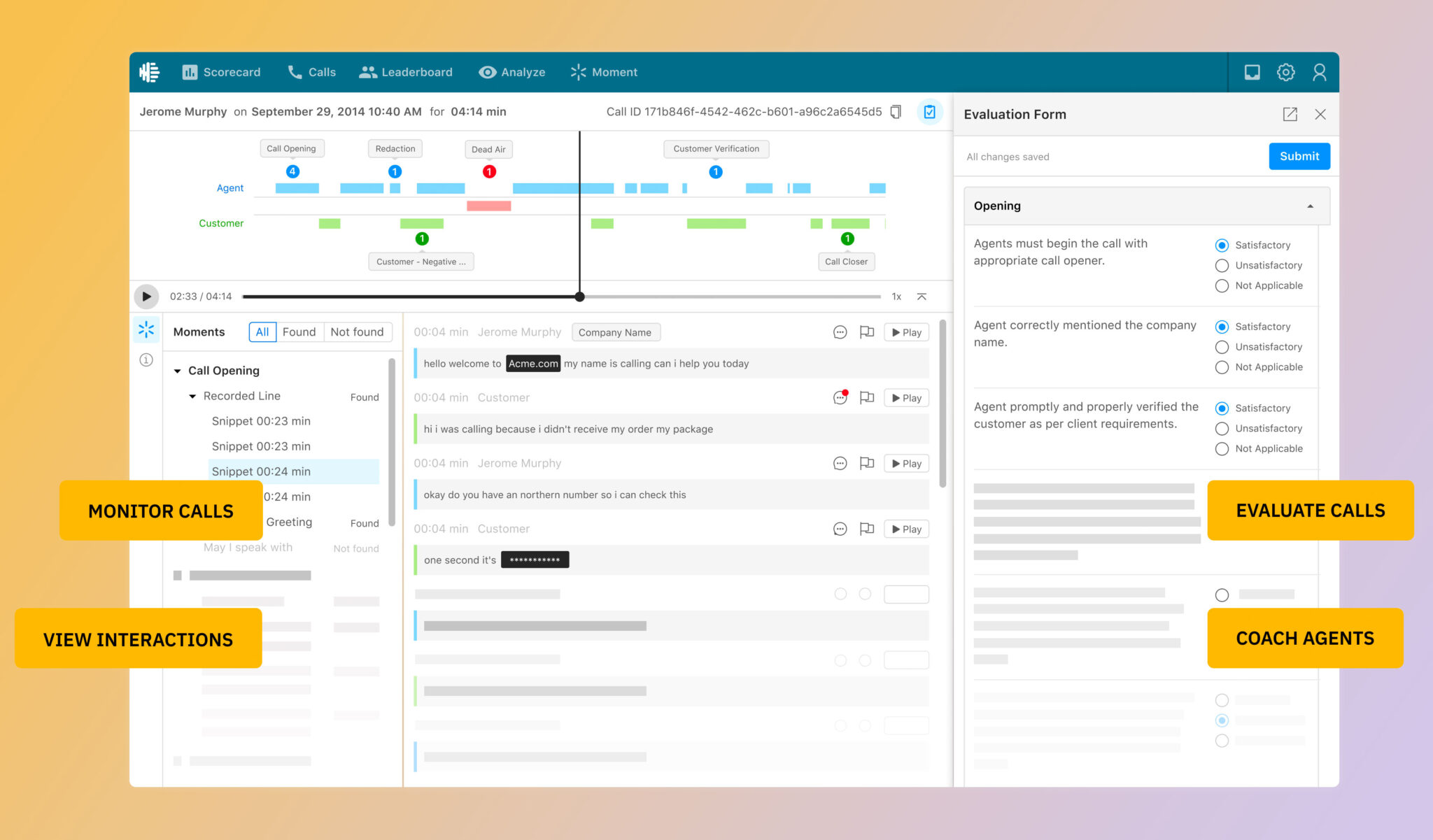1433x840 pixels.
Task: Collapse the Call Opening group in Moments
Action: coord(178,370)
